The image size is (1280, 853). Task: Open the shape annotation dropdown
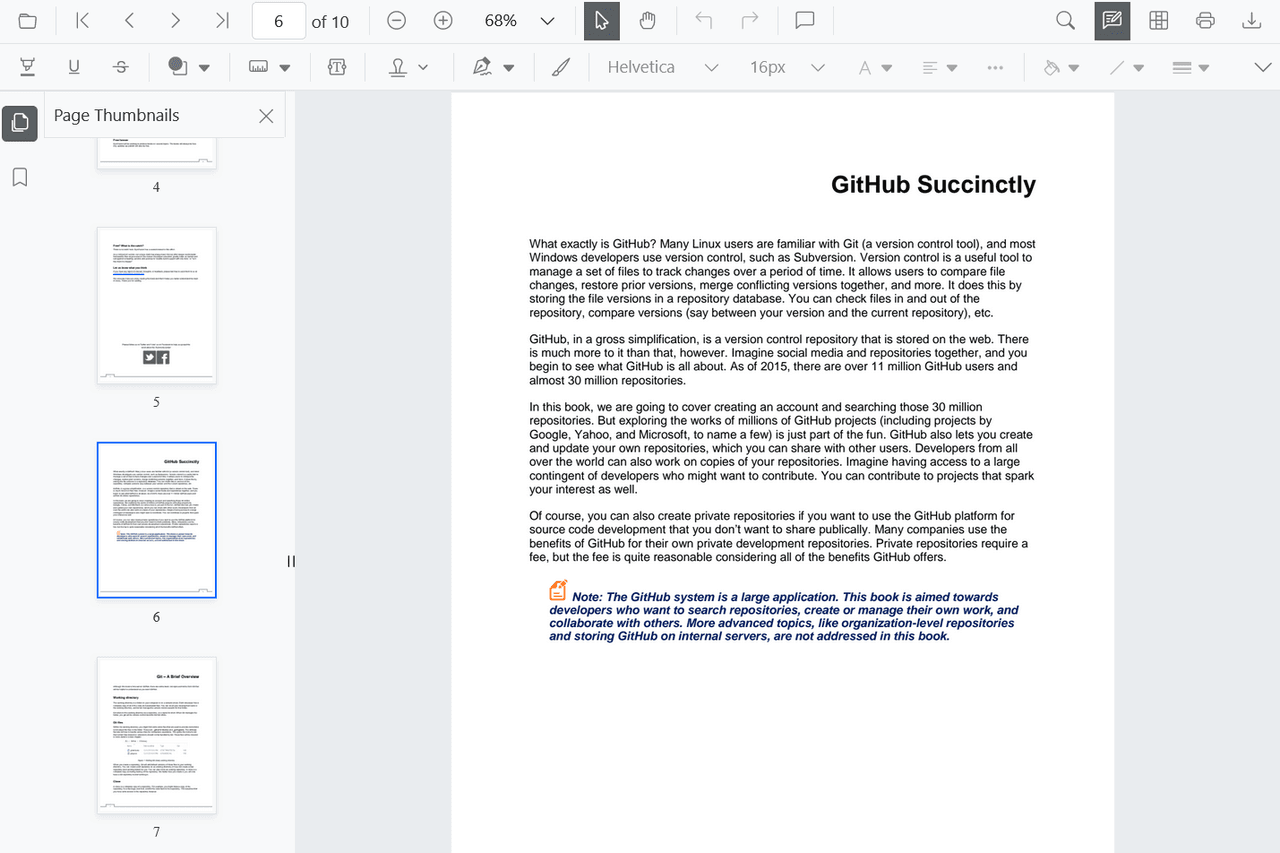[x=188, y=67]
